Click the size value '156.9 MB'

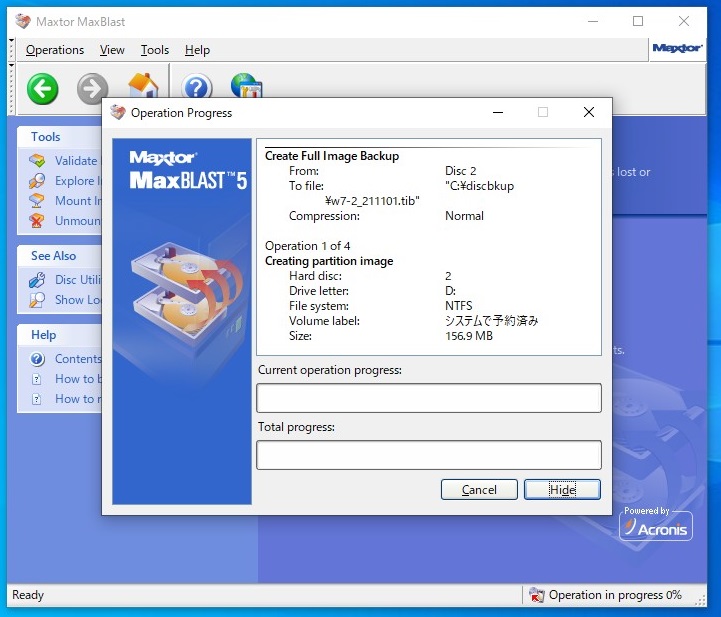(x=469, y=336)
